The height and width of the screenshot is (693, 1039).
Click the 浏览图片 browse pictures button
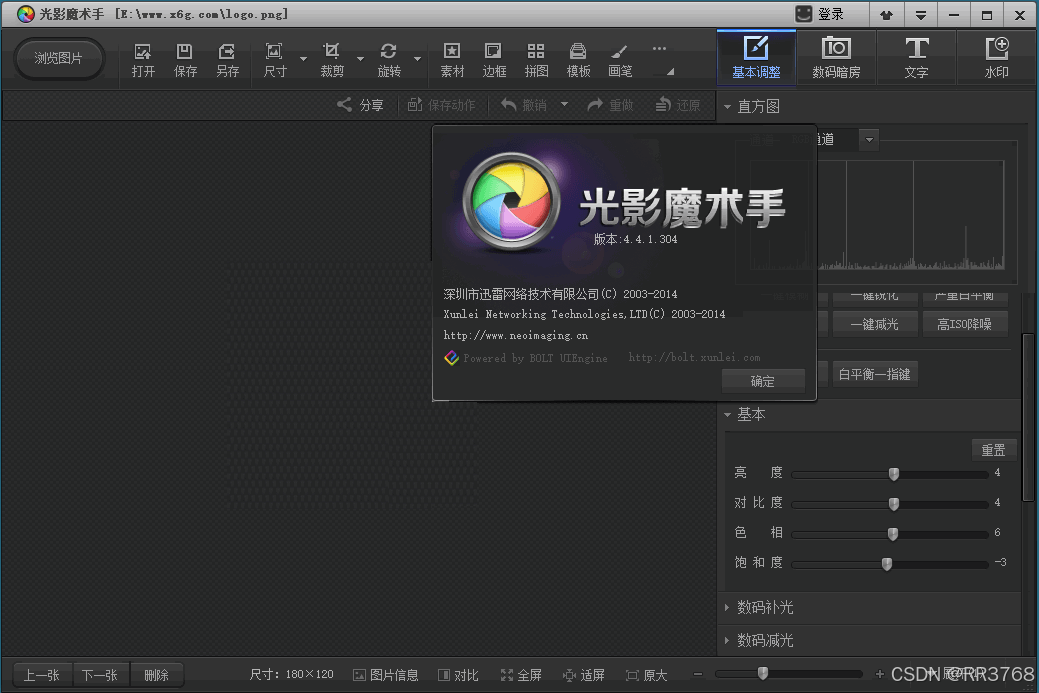58,58
